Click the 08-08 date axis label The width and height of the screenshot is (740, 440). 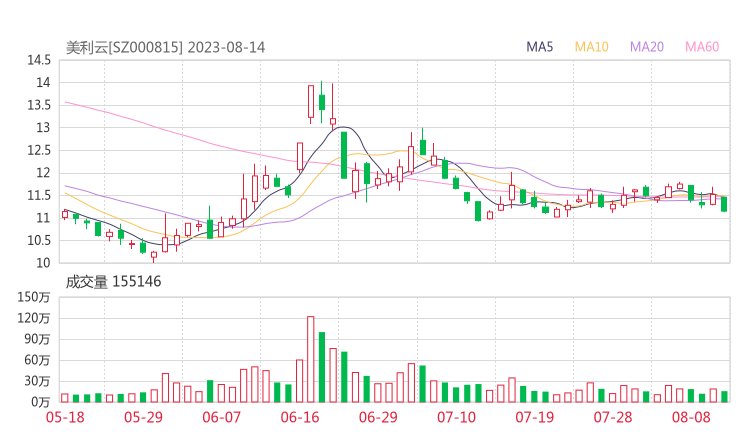click(x=691, y=417)
